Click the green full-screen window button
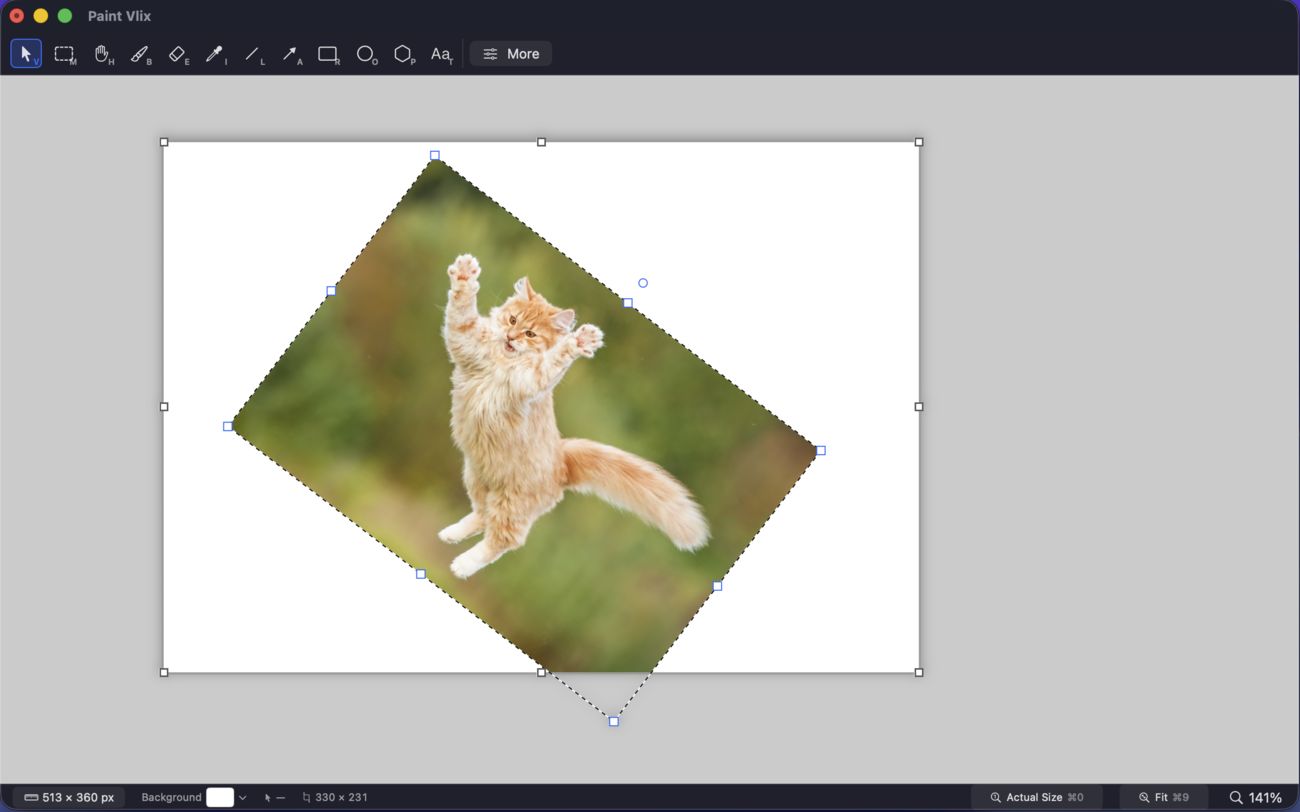 point(65,16)
